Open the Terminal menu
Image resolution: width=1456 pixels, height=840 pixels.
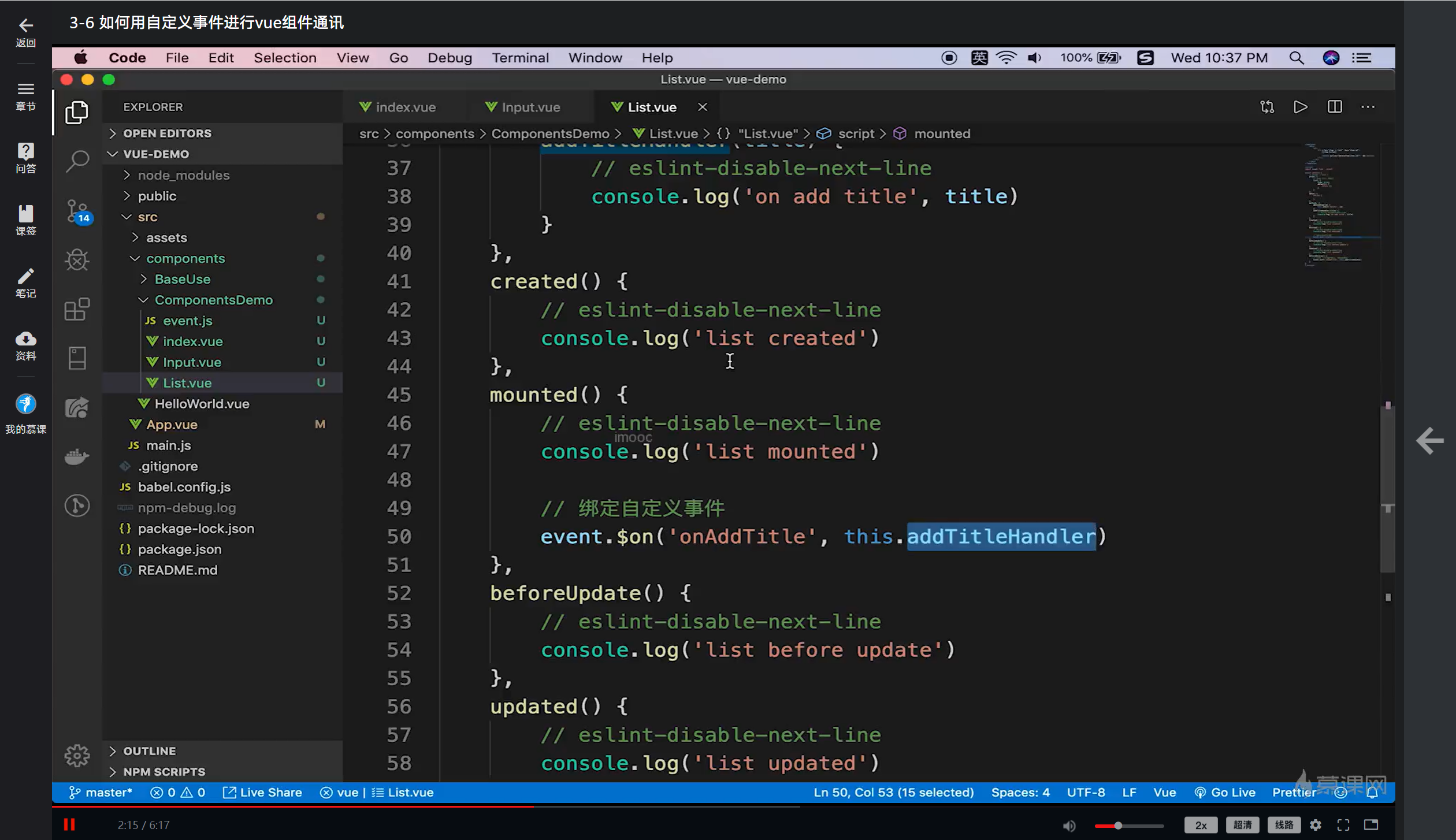(520, 58)
